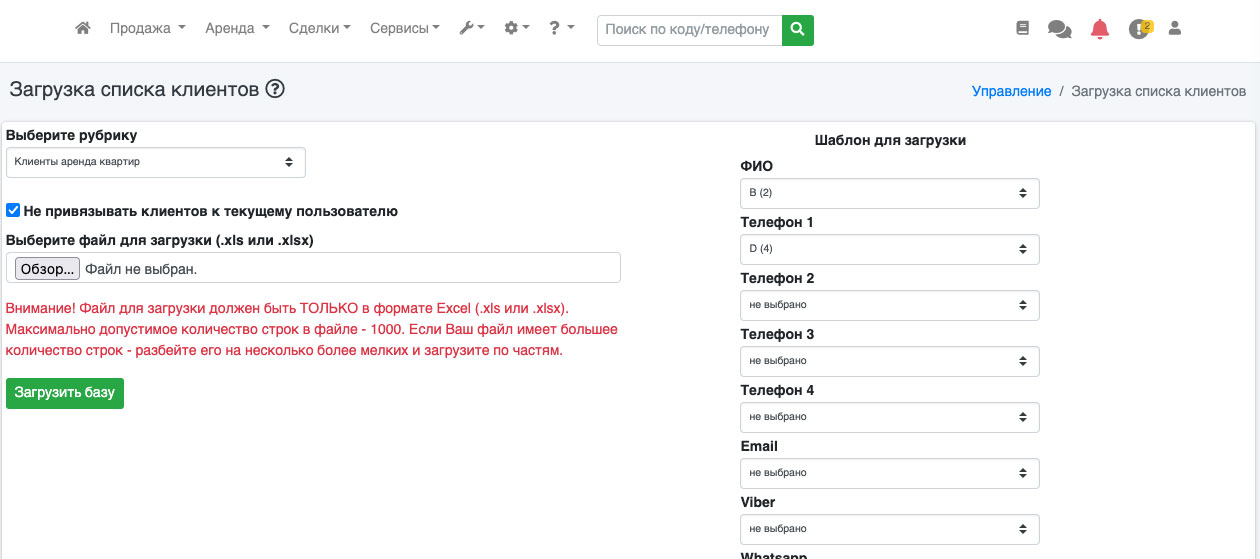Expand the 'Выберите рубрику' dropdown

[155, 162]
